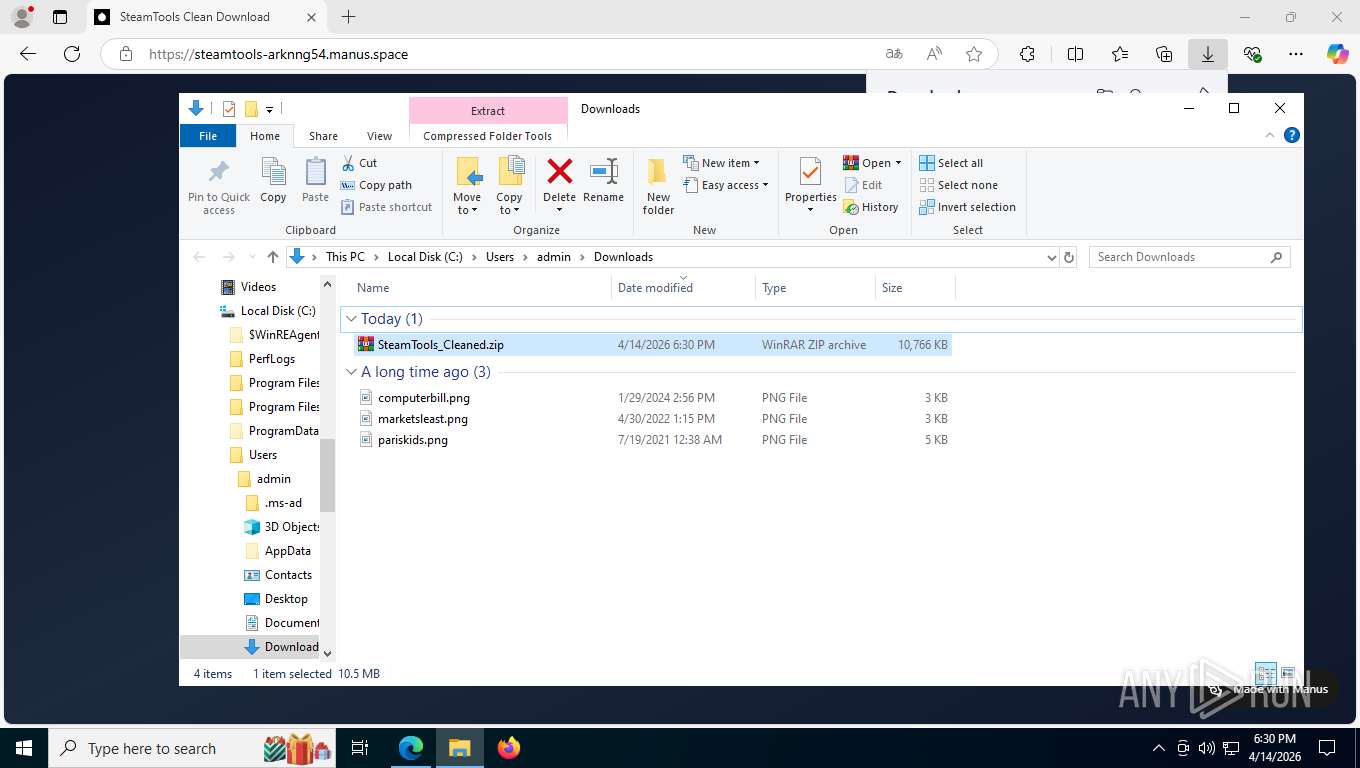Screen dimensions: 1360x768
Task: Click Users in address breadcrumb
Action: 499,257
